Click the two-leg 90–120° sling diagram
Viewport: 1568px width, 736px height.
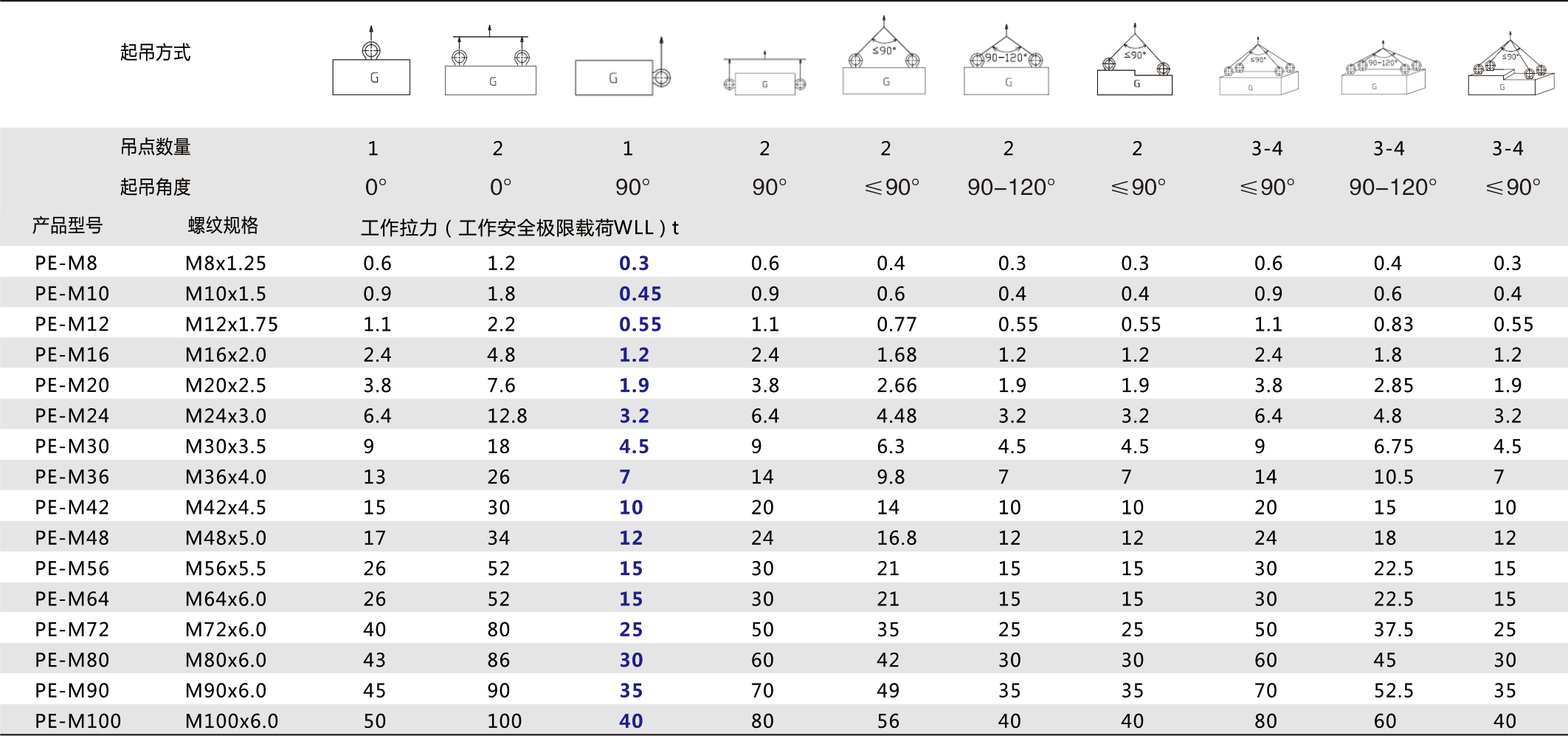pyautogui.click(x=1006, y=63)
